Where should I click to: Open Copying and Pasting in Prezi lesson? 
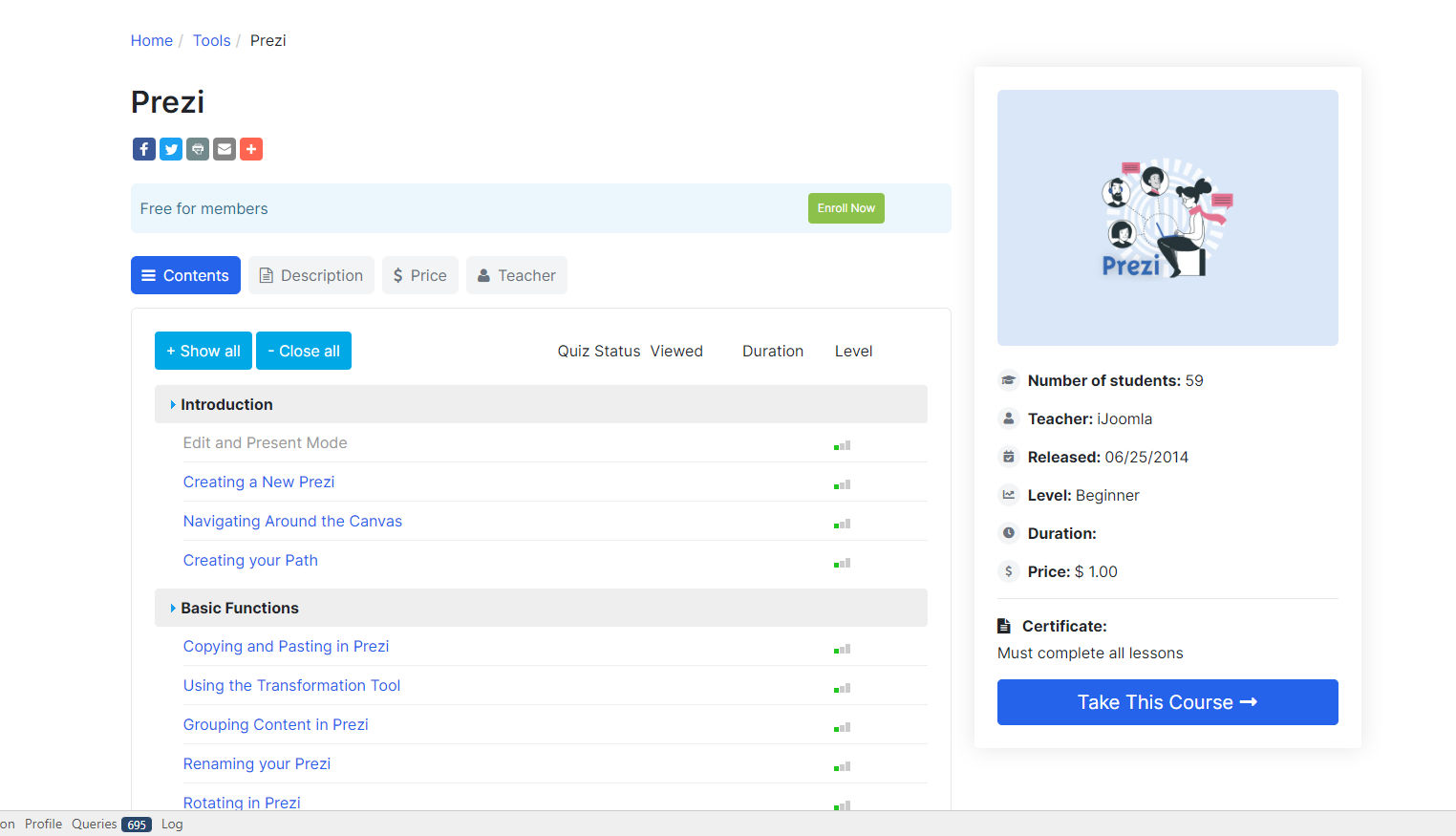click(286, 646)
